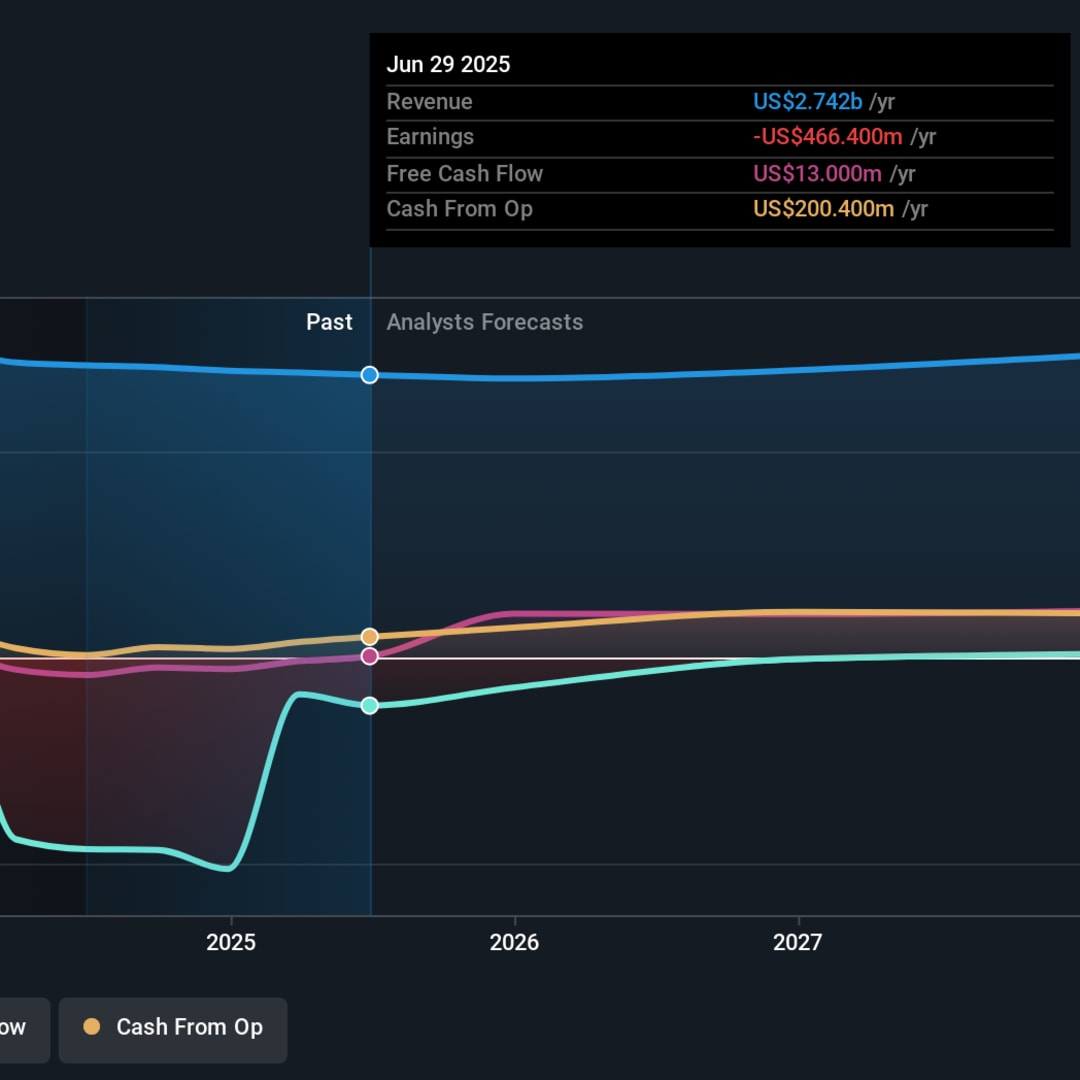
Task: Click the Revenue value US$2.742b
Action: 807,101
